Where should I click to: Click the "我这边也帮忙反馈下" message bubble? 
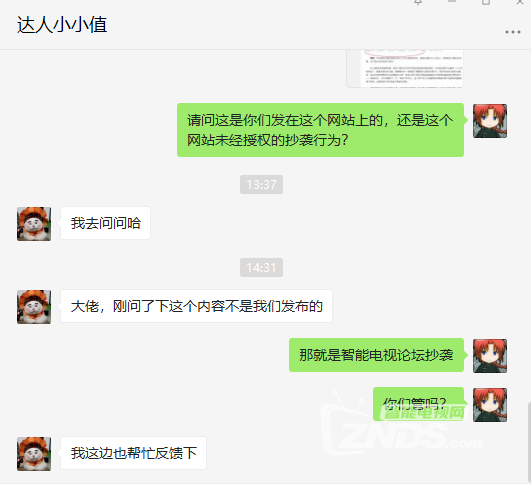(x=133, y=453)
